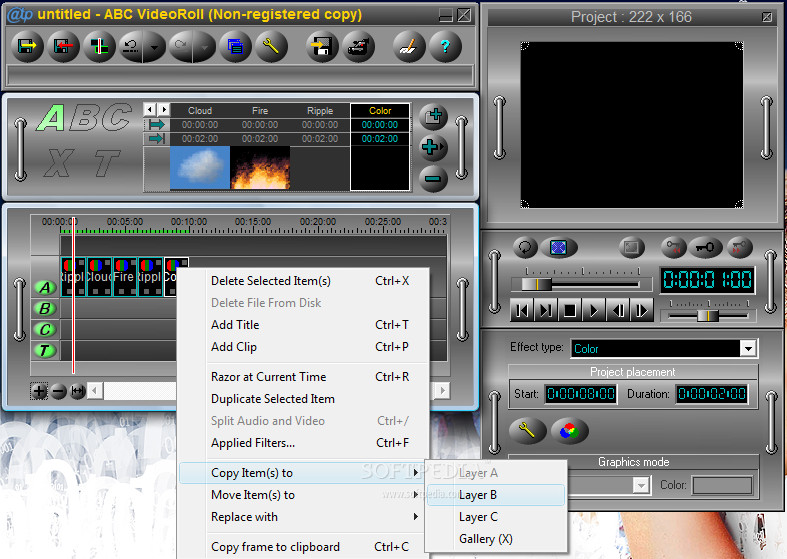Click the export to disk icon
Screen dimensions: 787x559
point(322,47)
